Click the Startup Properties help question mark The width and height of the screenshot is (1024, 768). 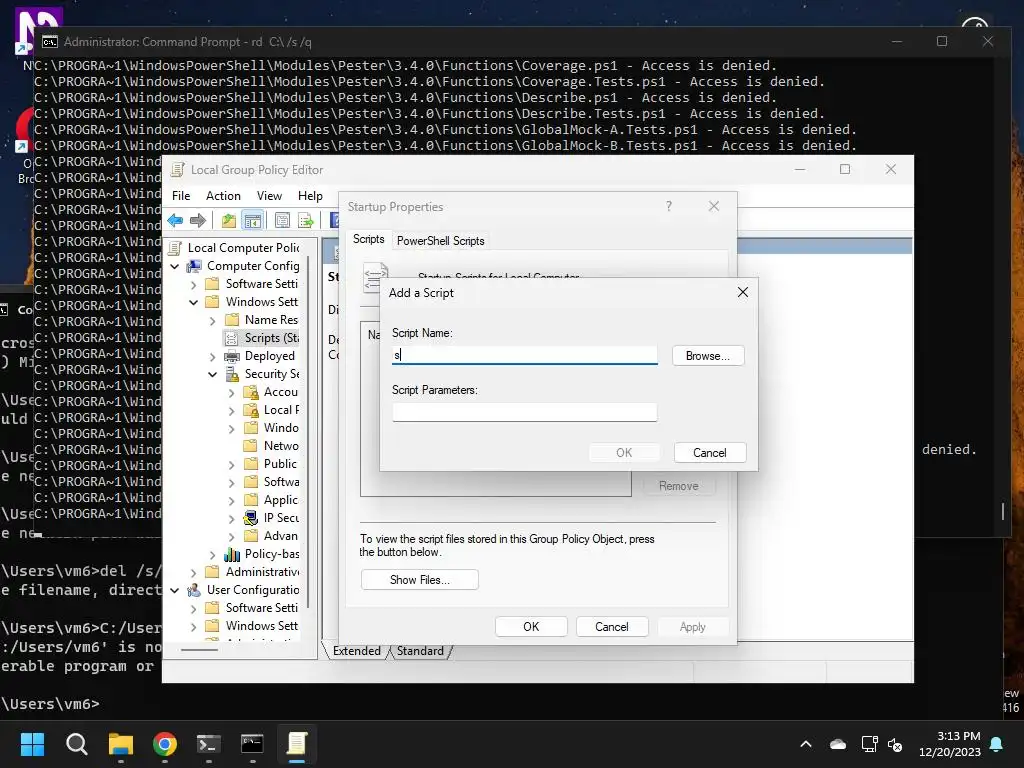[669, 206]
